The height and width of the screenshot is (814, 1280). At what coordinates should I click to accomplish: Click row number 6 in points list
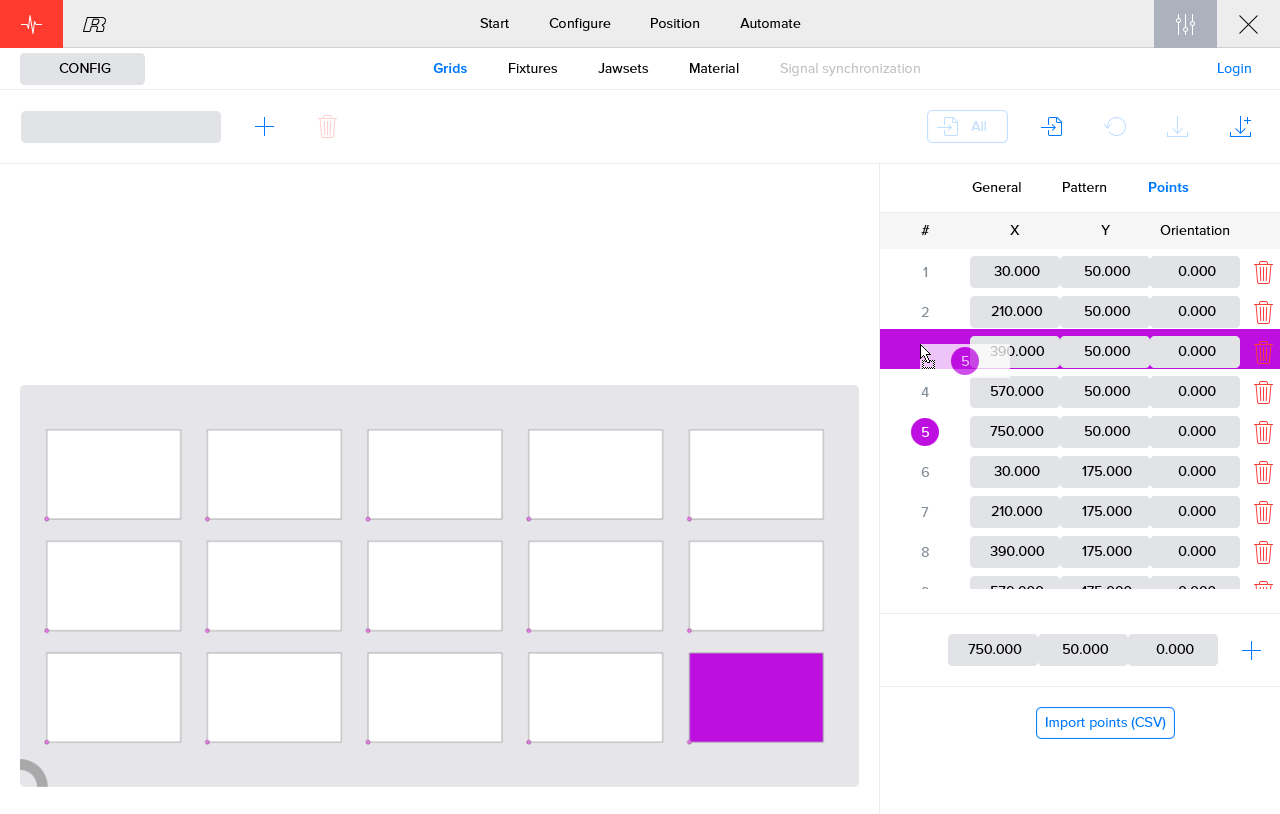tap(925, 472)
